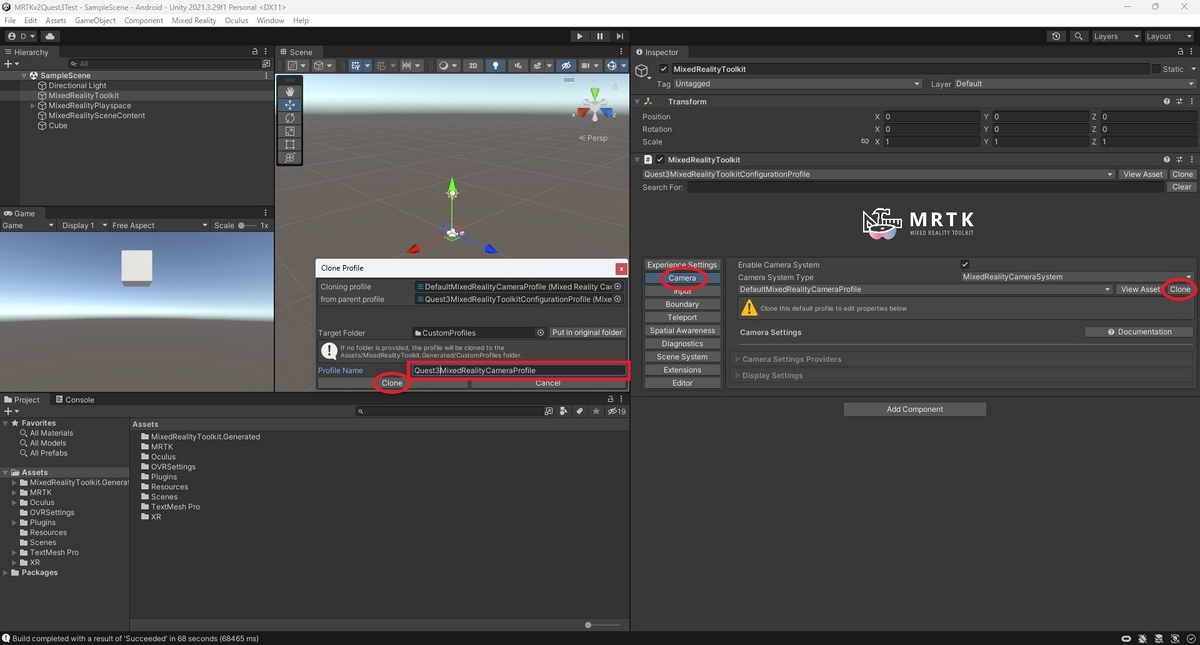The image size is (1200, 645).
Task: Open the Tag dropdown showing Untagged
Action: [797, 84]
